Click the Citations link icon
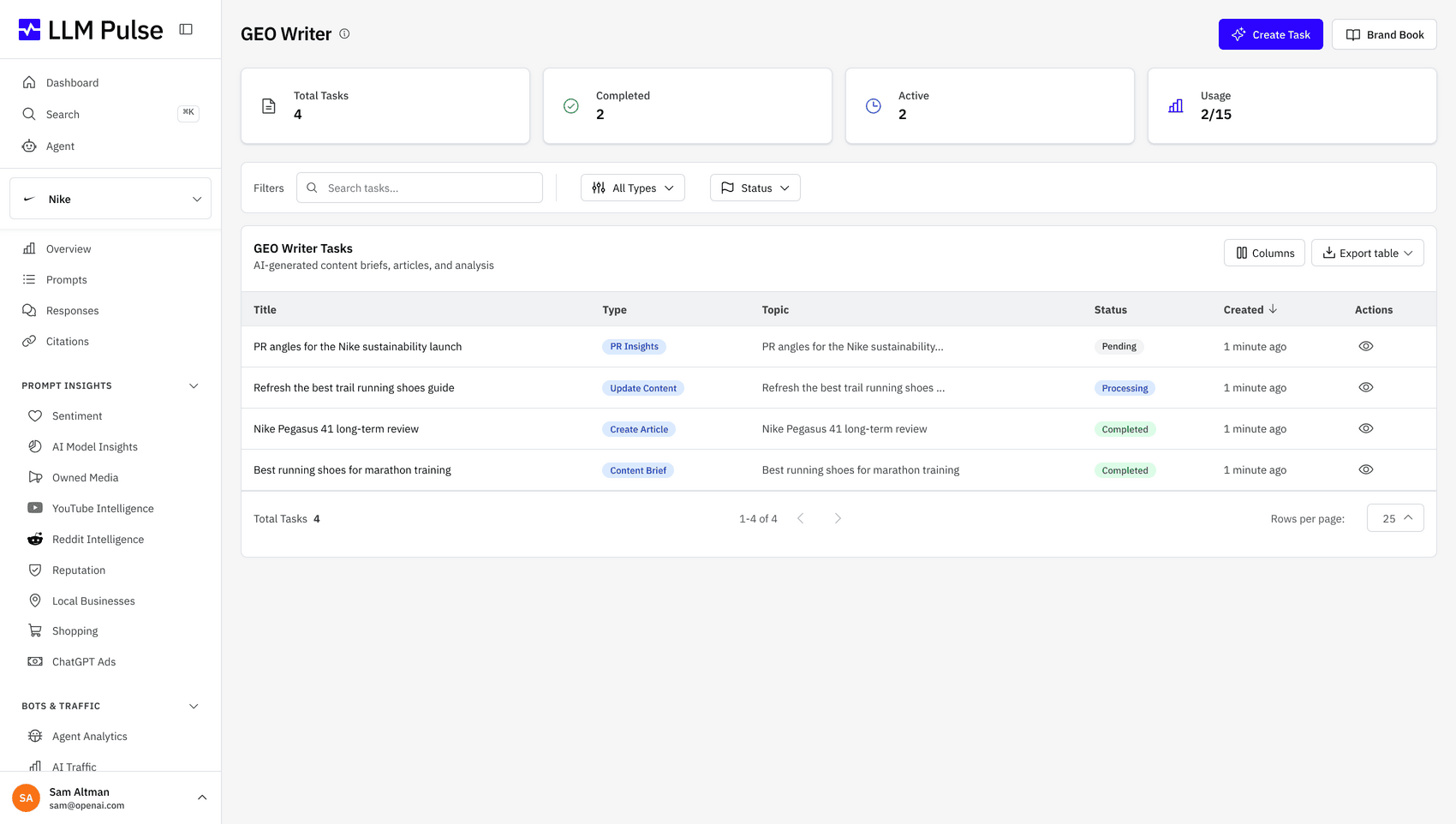1456x824 pixels. 29,341
